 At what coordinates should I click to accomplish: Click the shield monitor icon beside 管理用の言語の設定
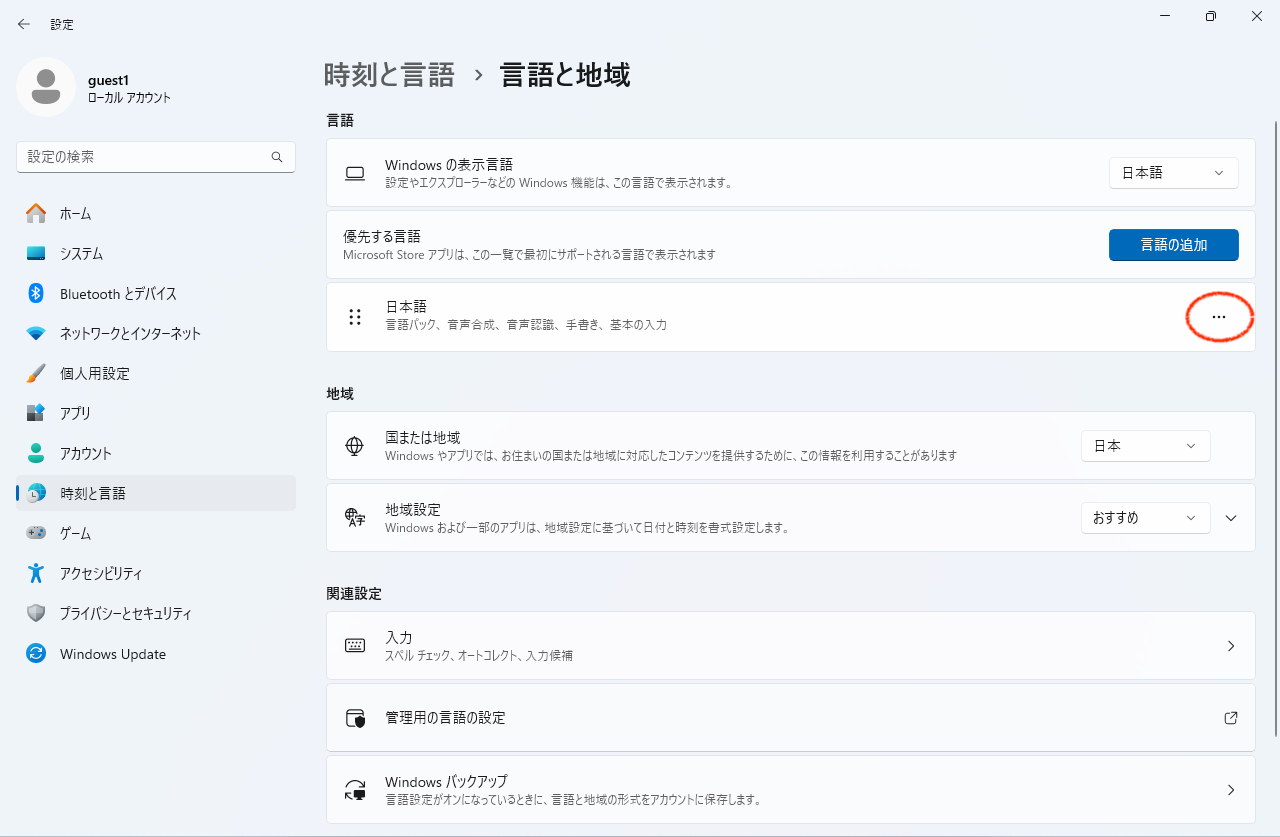(355, 718)
